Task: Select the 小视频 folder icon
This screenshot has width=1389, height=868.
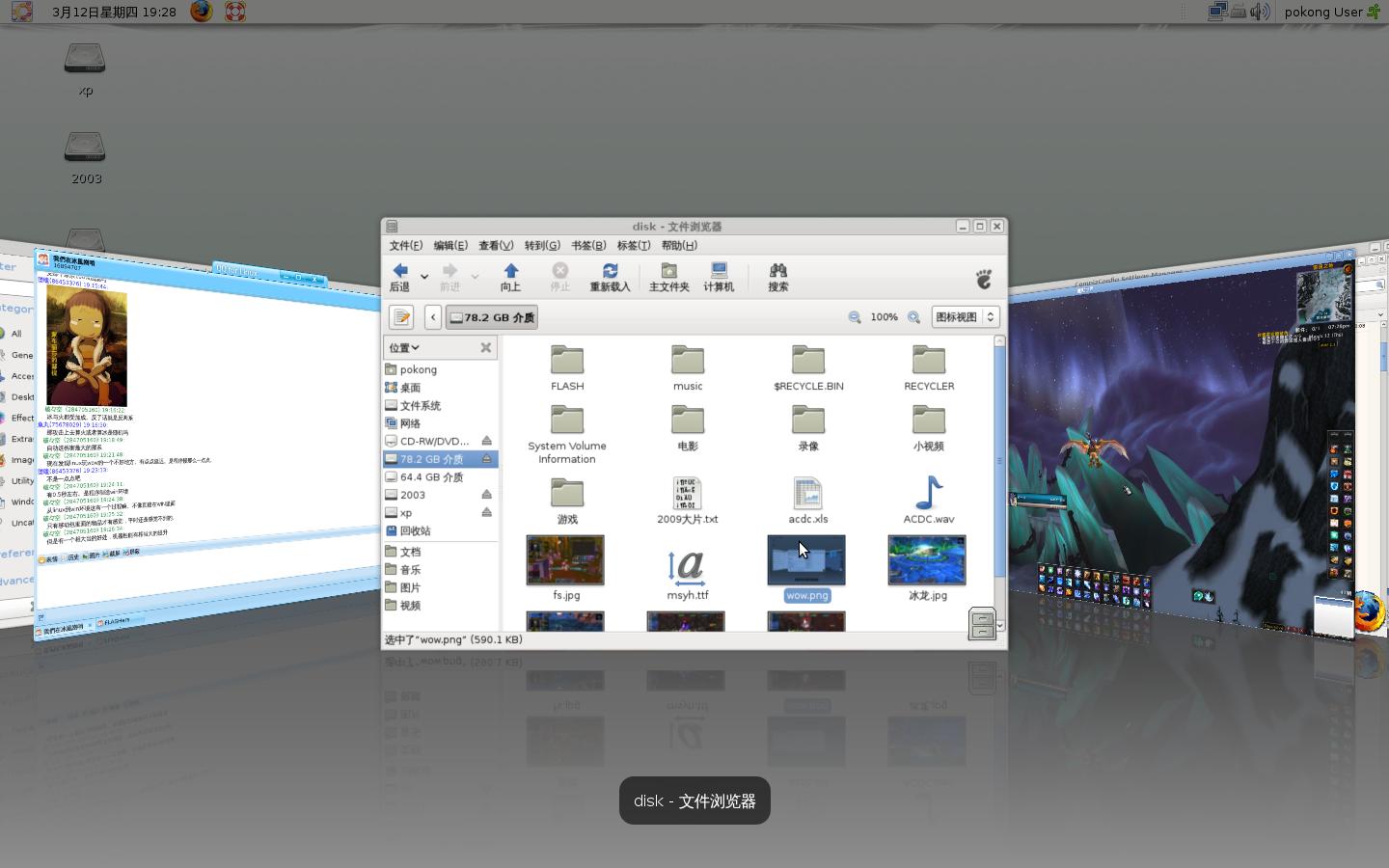Action: point(929,420)
